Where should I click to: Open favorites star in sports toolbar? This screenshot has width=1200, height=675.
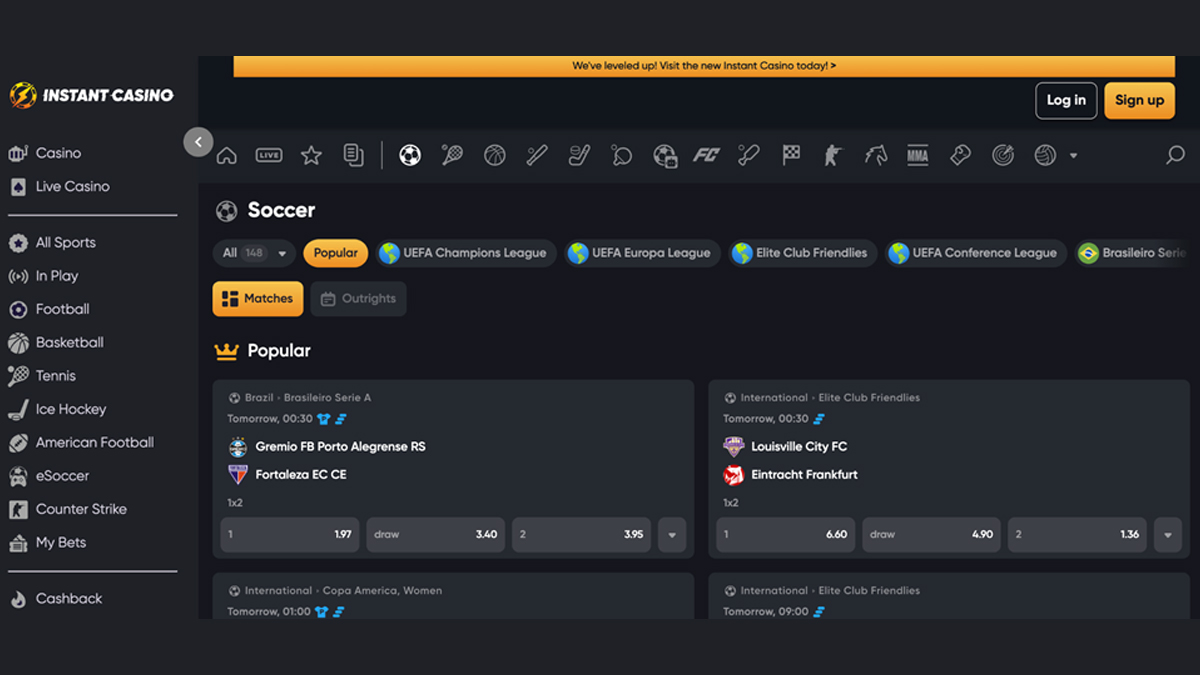click(x=311, y=155)
